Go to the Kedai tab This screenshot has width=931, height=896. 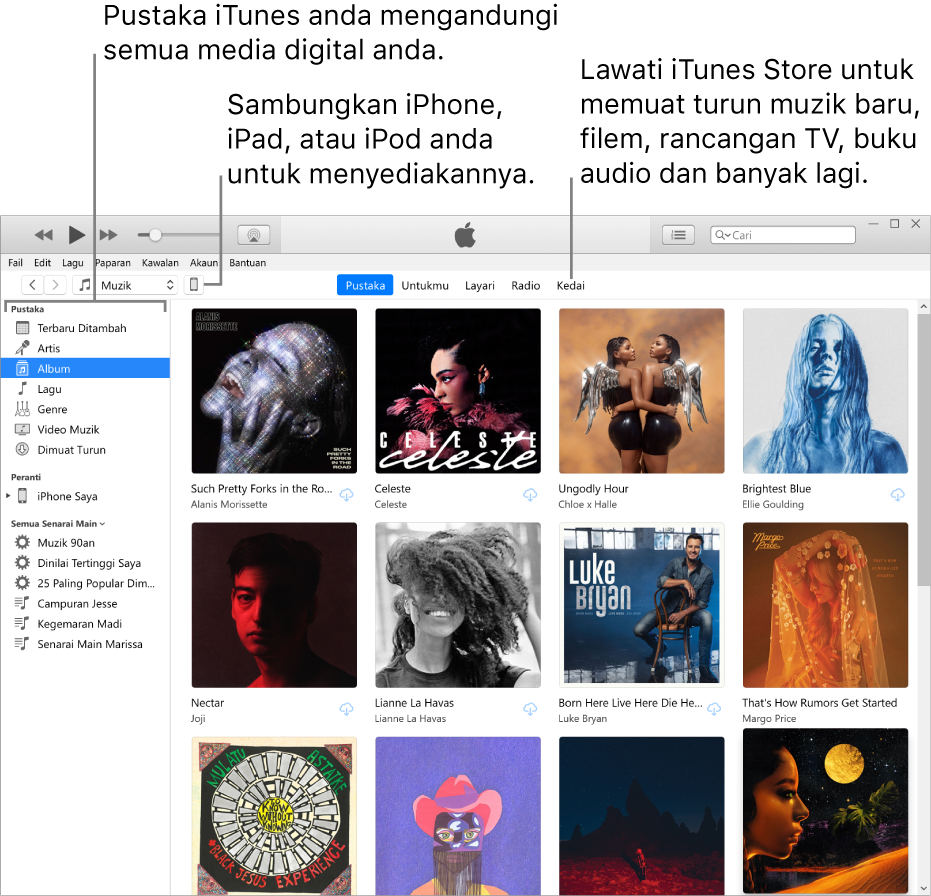click(x=570, y=285)
